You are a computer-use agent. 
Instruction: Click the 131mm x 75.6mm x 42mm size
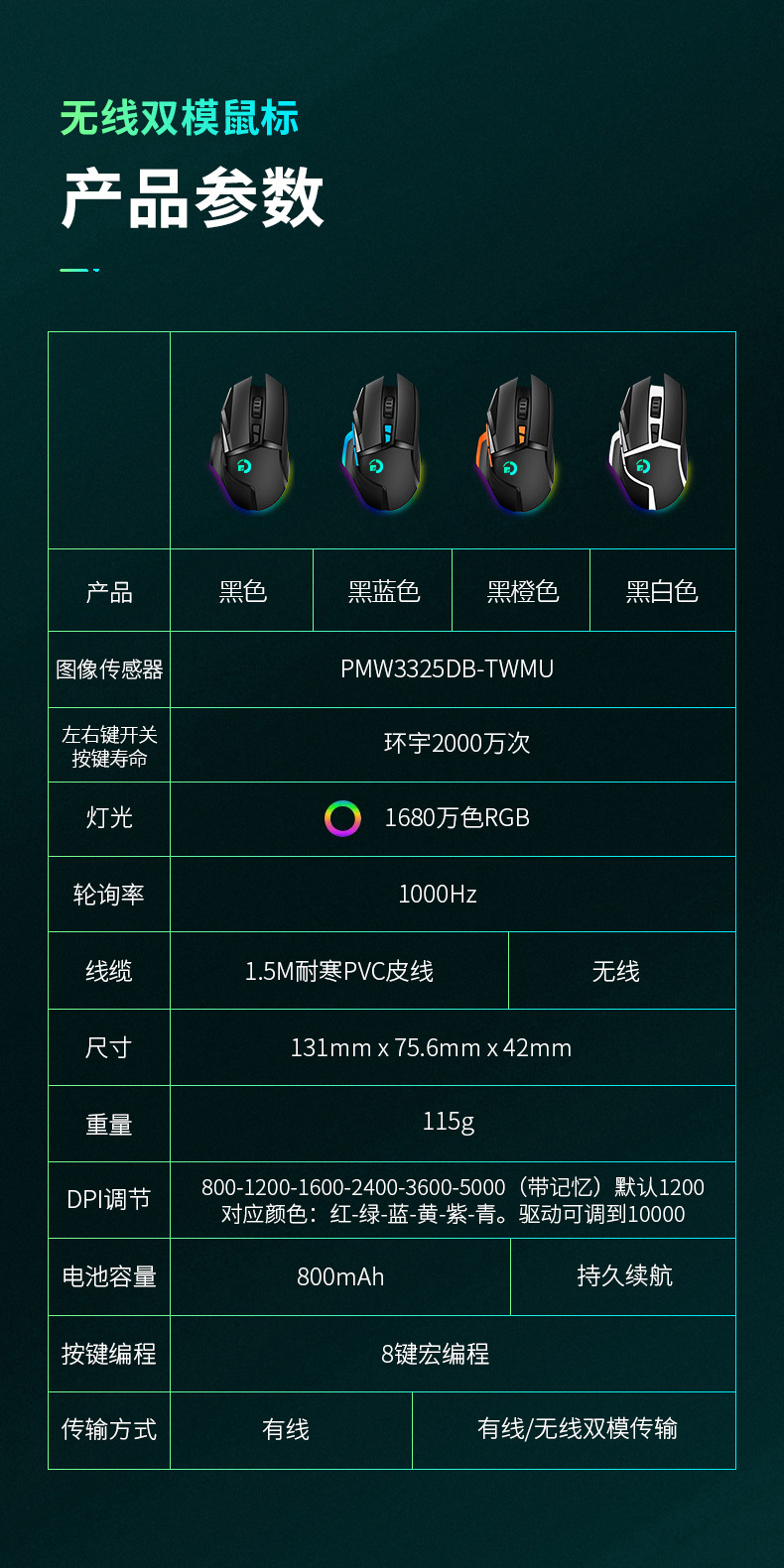431,1048
